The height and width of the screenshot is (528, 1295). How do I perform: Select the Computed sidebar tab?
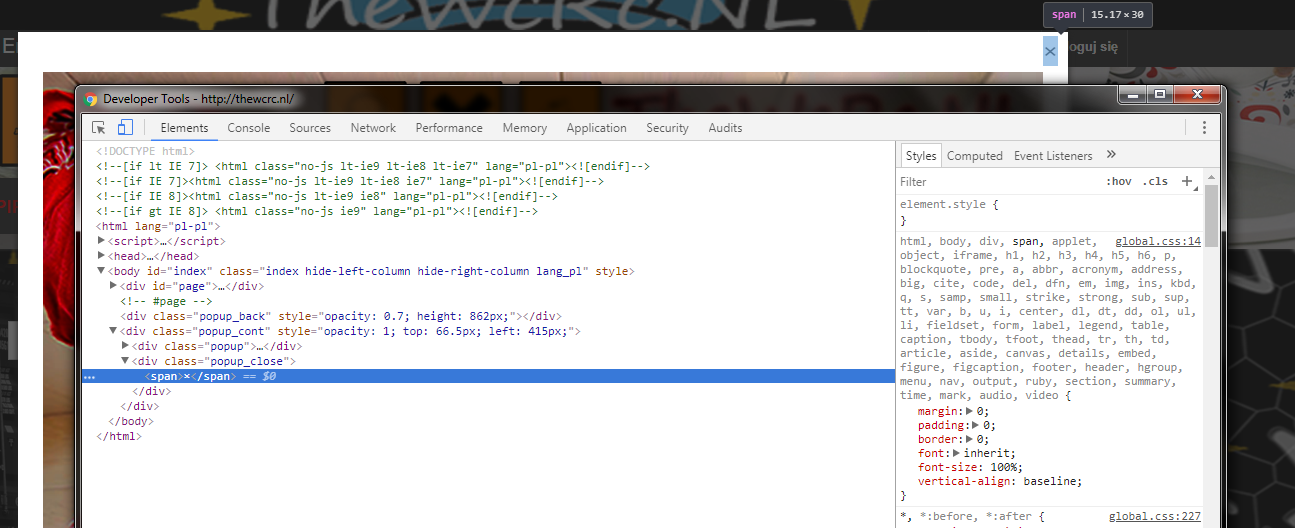[x=975, y=156]
